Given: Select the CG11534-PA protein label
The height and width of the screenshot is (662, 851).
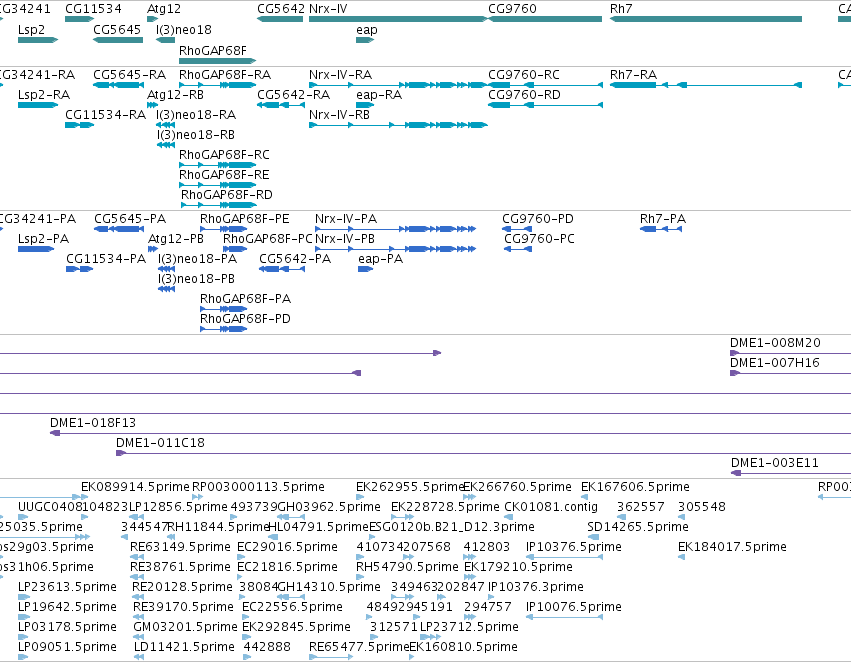Looking at the screenshot, I should click(106, 259).
